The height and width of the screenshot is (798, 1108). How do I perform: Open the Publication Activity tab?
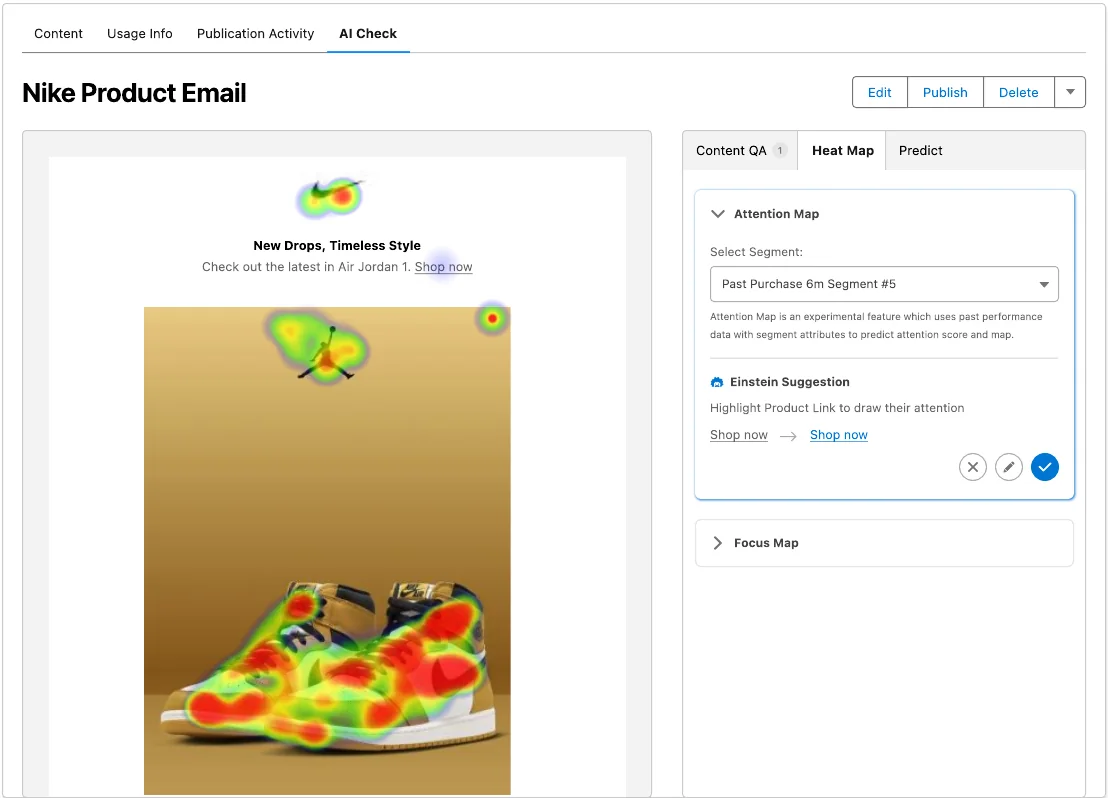click(x=255, y=34)
